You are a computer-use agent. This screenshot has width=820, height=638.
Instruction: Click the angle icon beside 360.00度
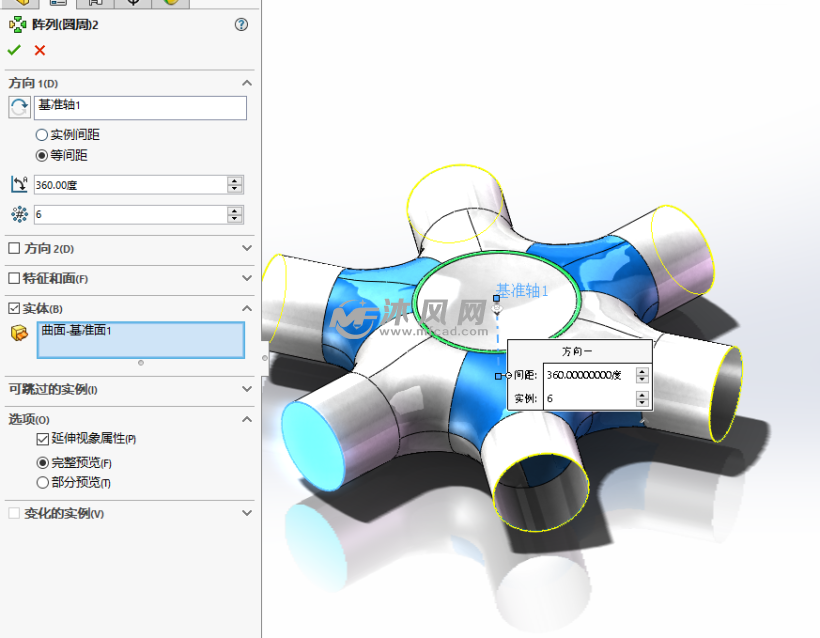[19, 185]
